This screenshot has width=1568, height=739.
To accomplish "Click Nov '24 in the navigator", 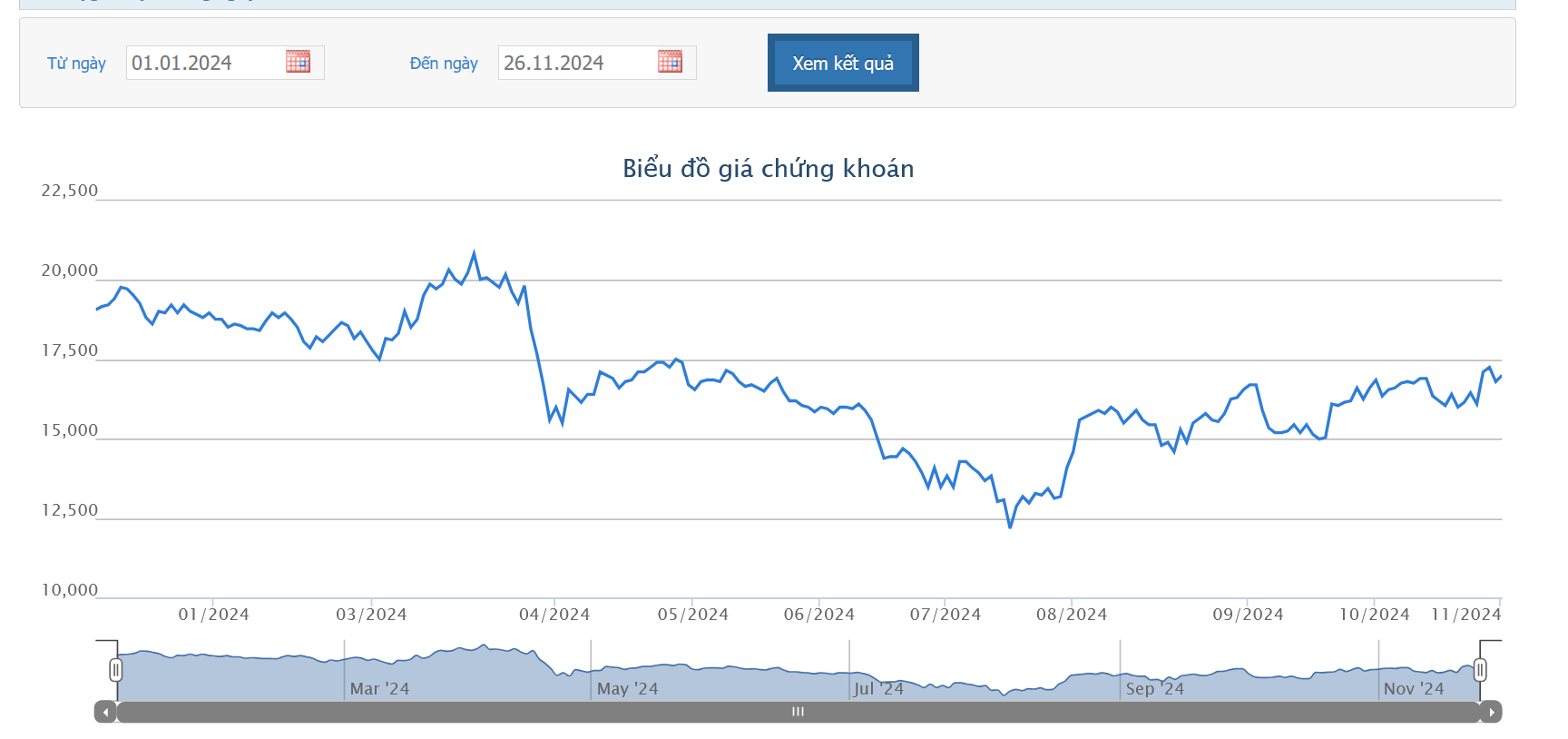I will pos(1413,689).
